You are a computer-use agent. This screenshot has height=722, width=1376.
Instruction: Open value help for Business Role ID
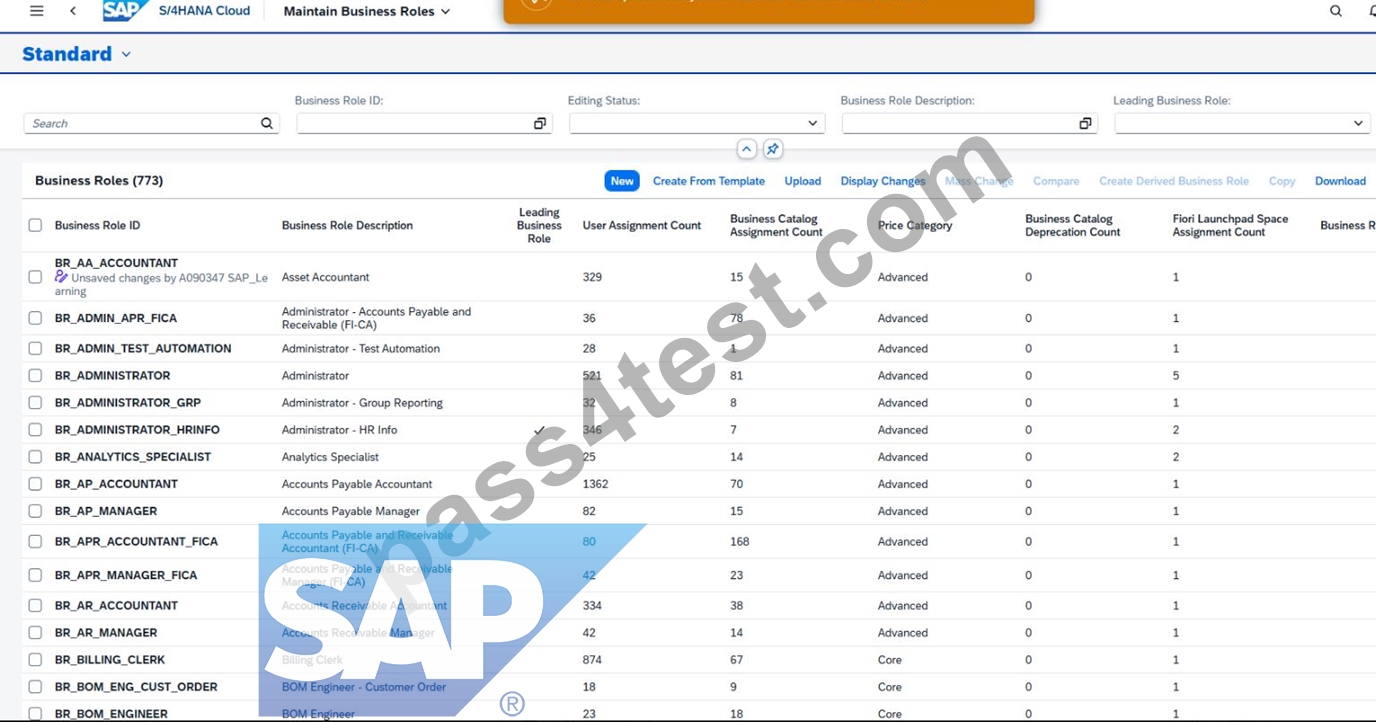540,124
